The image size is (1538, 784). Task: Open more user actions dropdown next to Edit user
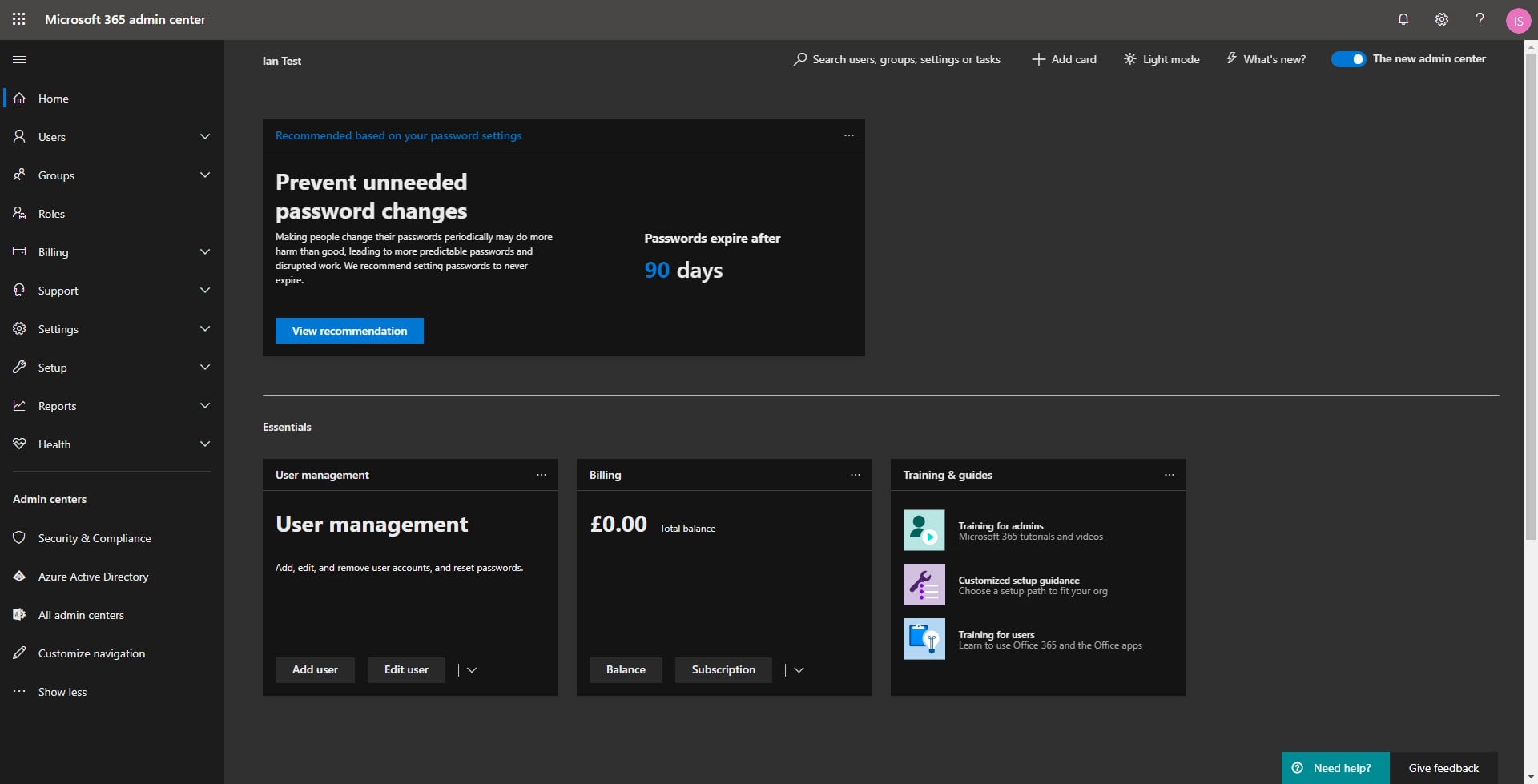click(x=472, y=669)
